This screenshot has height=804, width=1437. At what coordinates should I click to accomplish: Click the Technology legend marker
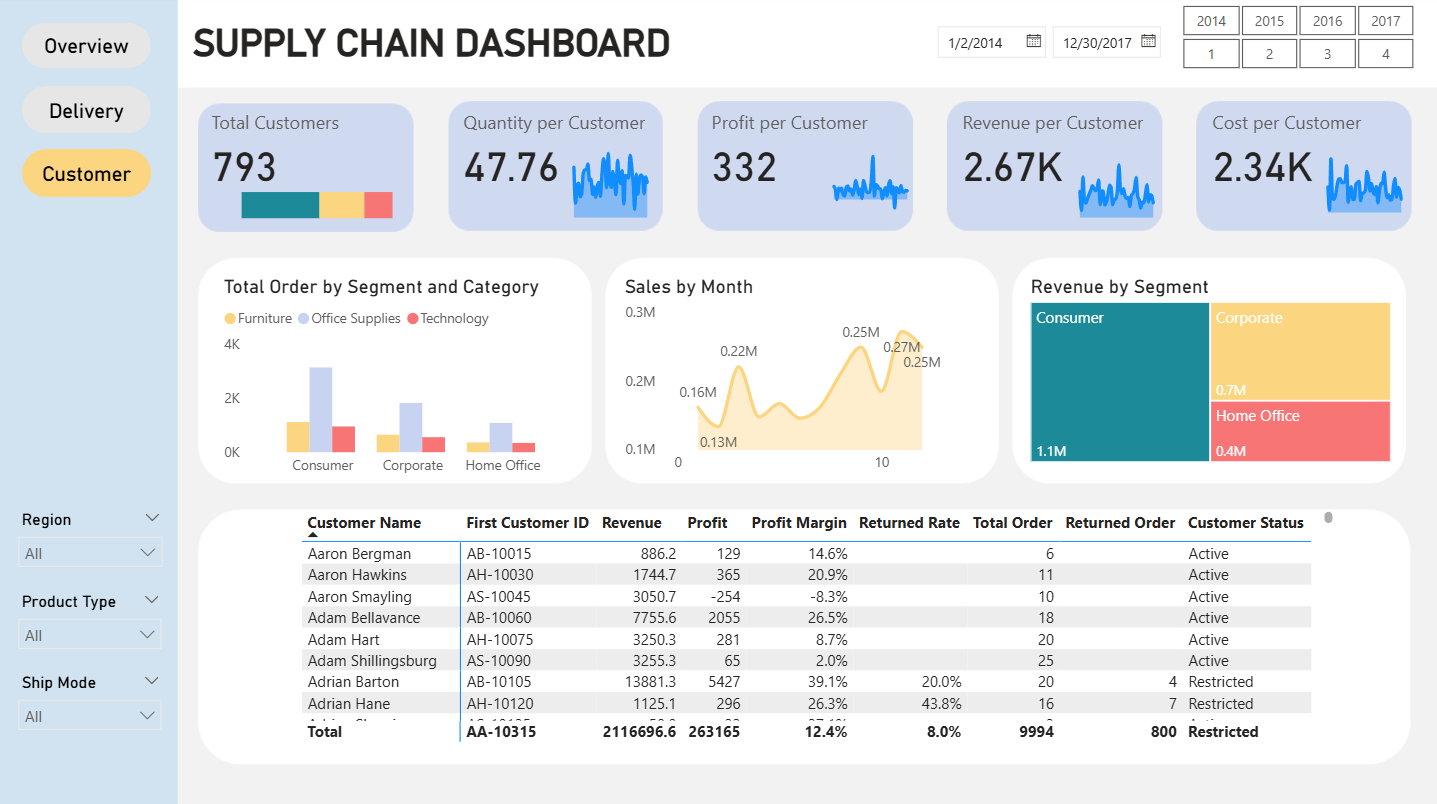(x=412, y=319)
